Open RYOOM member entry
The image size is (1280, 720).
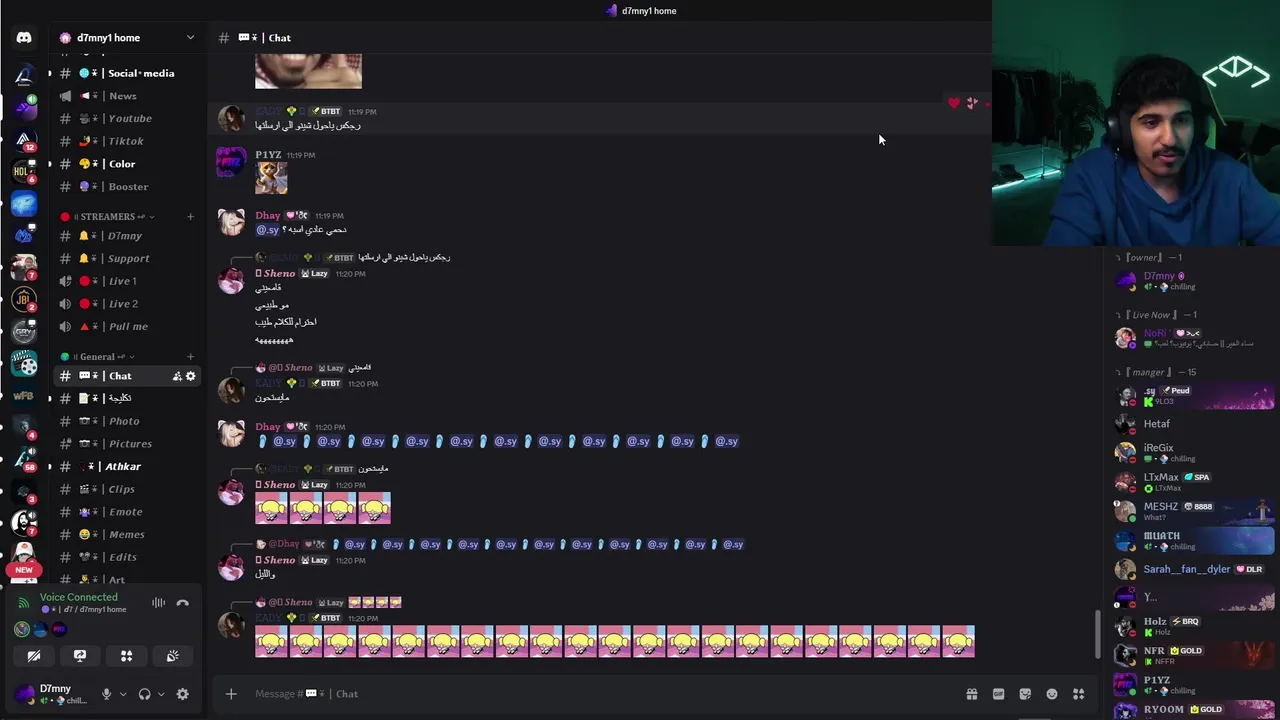[x=1195, y=710]
